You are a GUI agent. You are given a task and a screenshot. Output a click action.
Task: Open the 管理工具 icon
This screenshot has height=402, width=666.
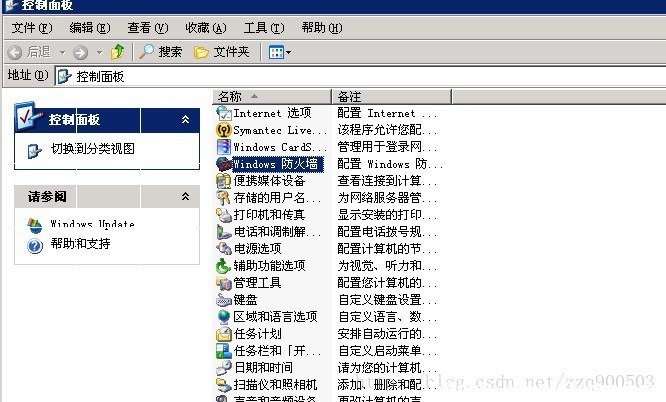click(x=223, y=283)
